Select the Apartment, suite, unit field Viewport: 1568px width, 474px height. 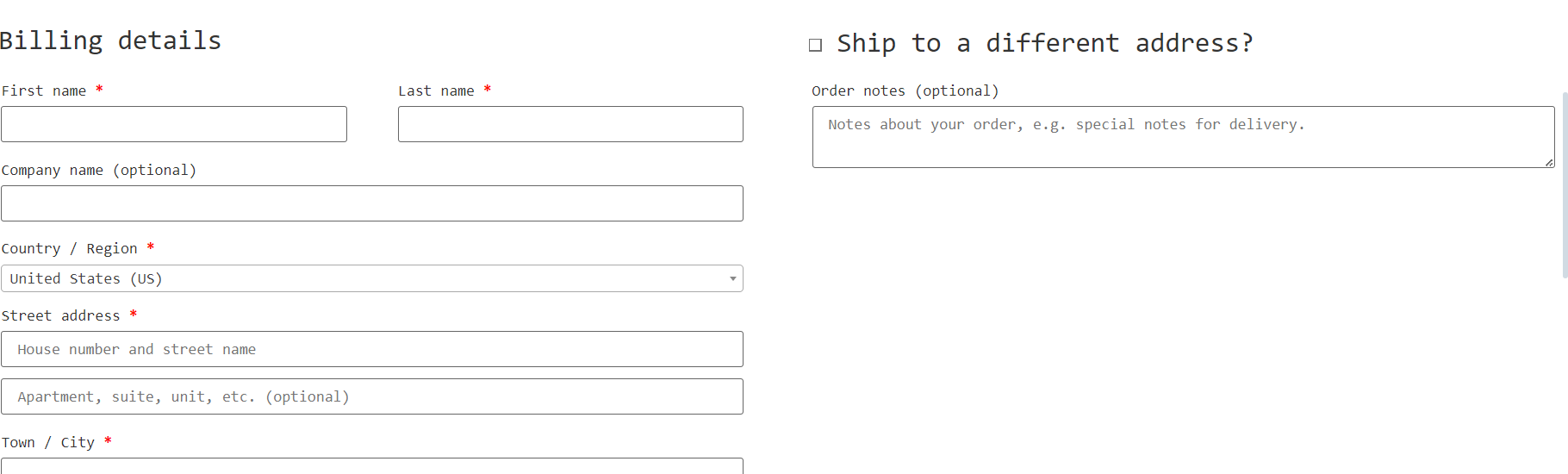tap(371, 396)
